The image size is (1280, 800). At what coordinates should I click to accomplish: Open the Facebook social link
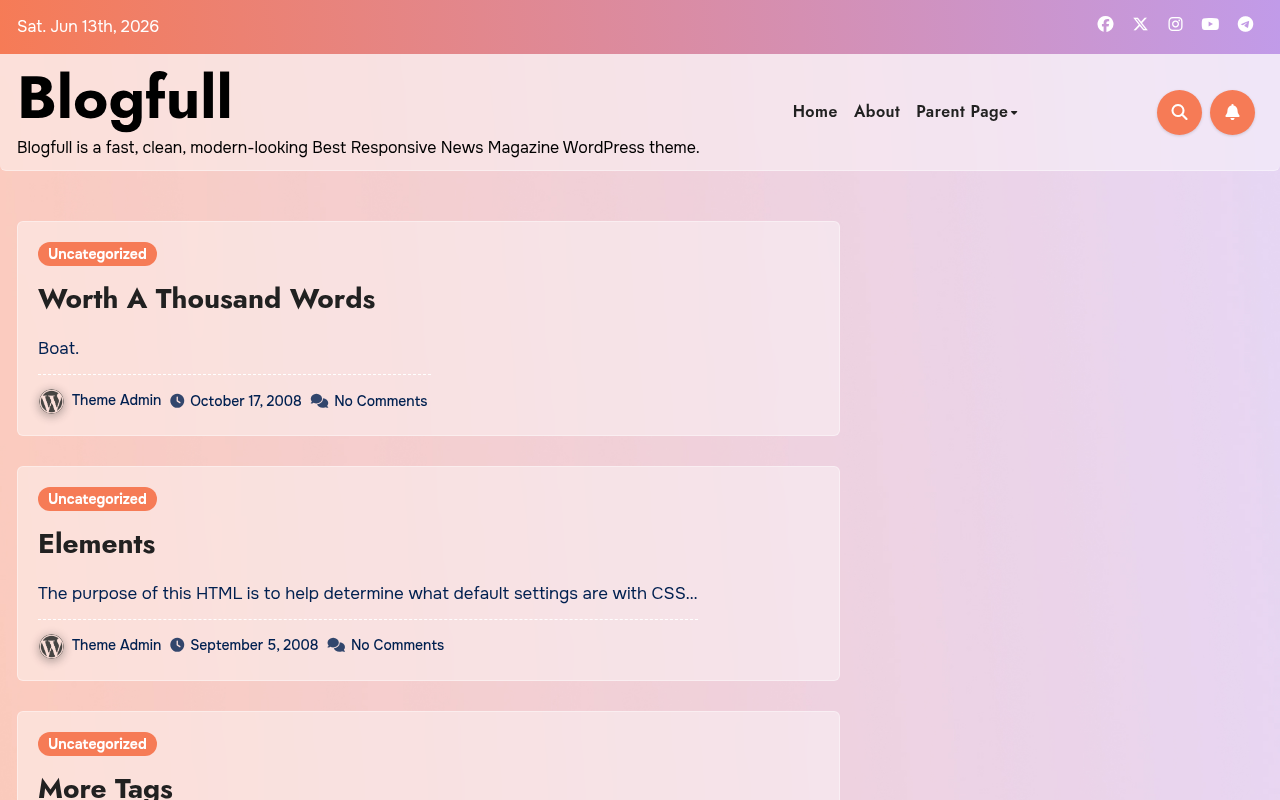click(1105, 24)
